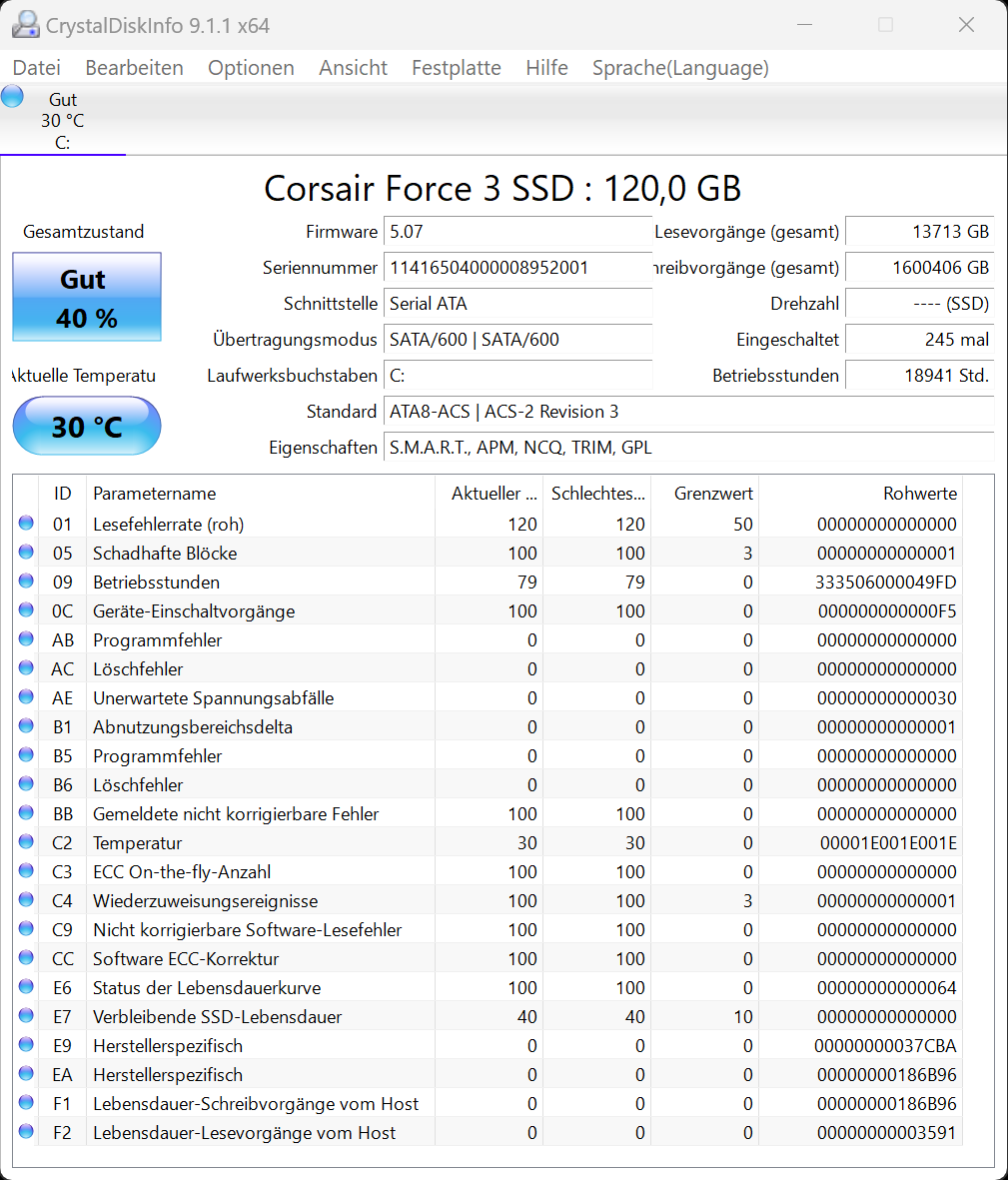Viewport: 1008px width, 1180px height.
Task: Click the Gut 40 % health status button
Action: click(87, 298)
